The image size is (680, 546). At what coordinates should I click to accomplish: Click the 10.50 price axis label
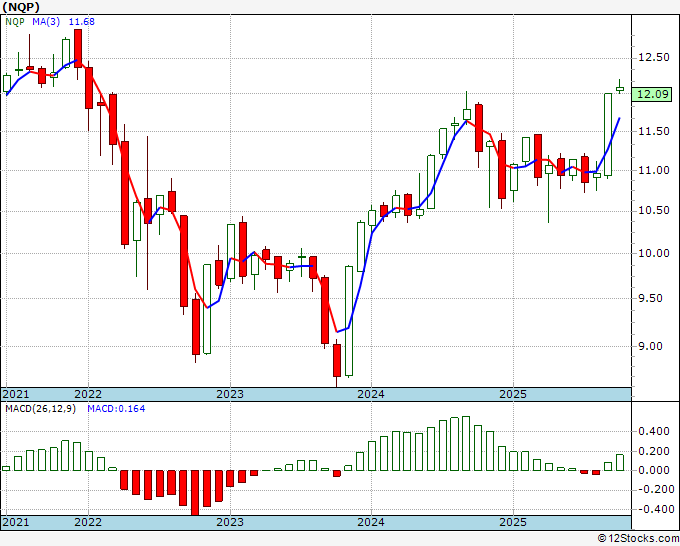pos(654,211)
